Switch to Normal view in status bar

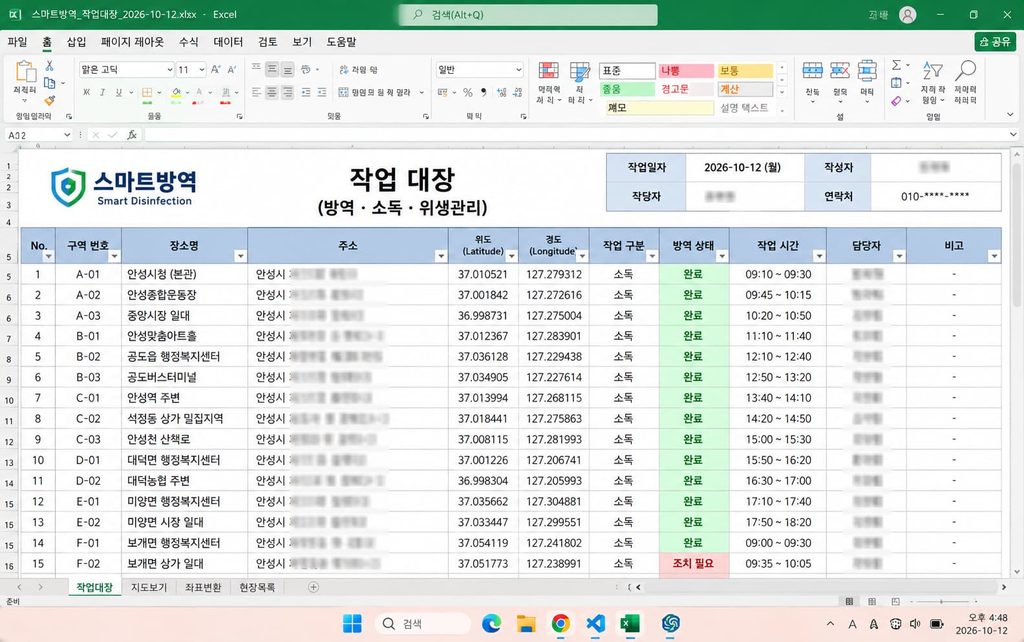click(x=849, y=601)
